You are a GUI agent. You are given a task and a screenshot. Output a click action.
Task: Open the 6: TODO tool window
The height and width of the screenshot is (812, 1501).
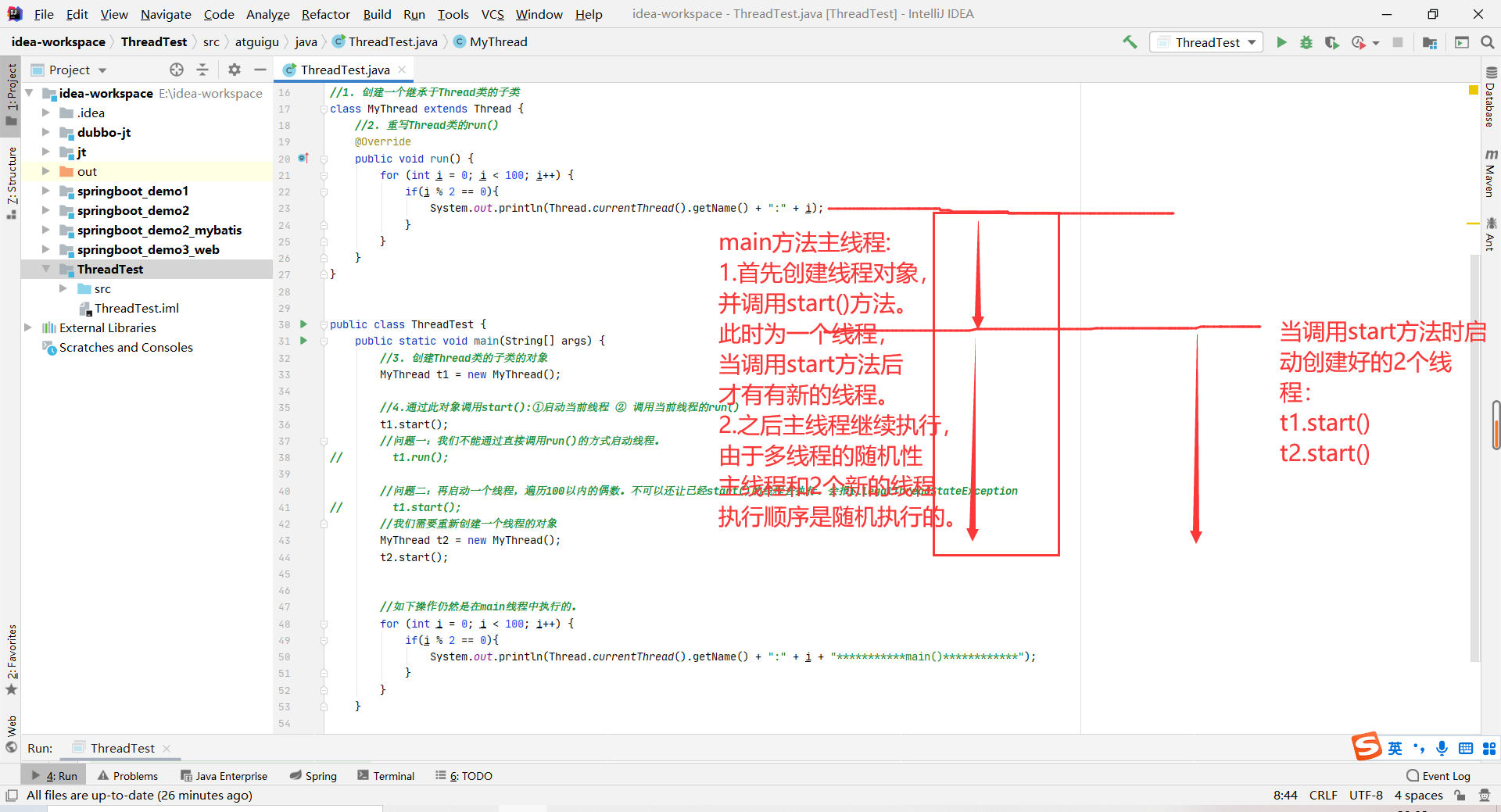pyautogui.click(x=464, y=776)
